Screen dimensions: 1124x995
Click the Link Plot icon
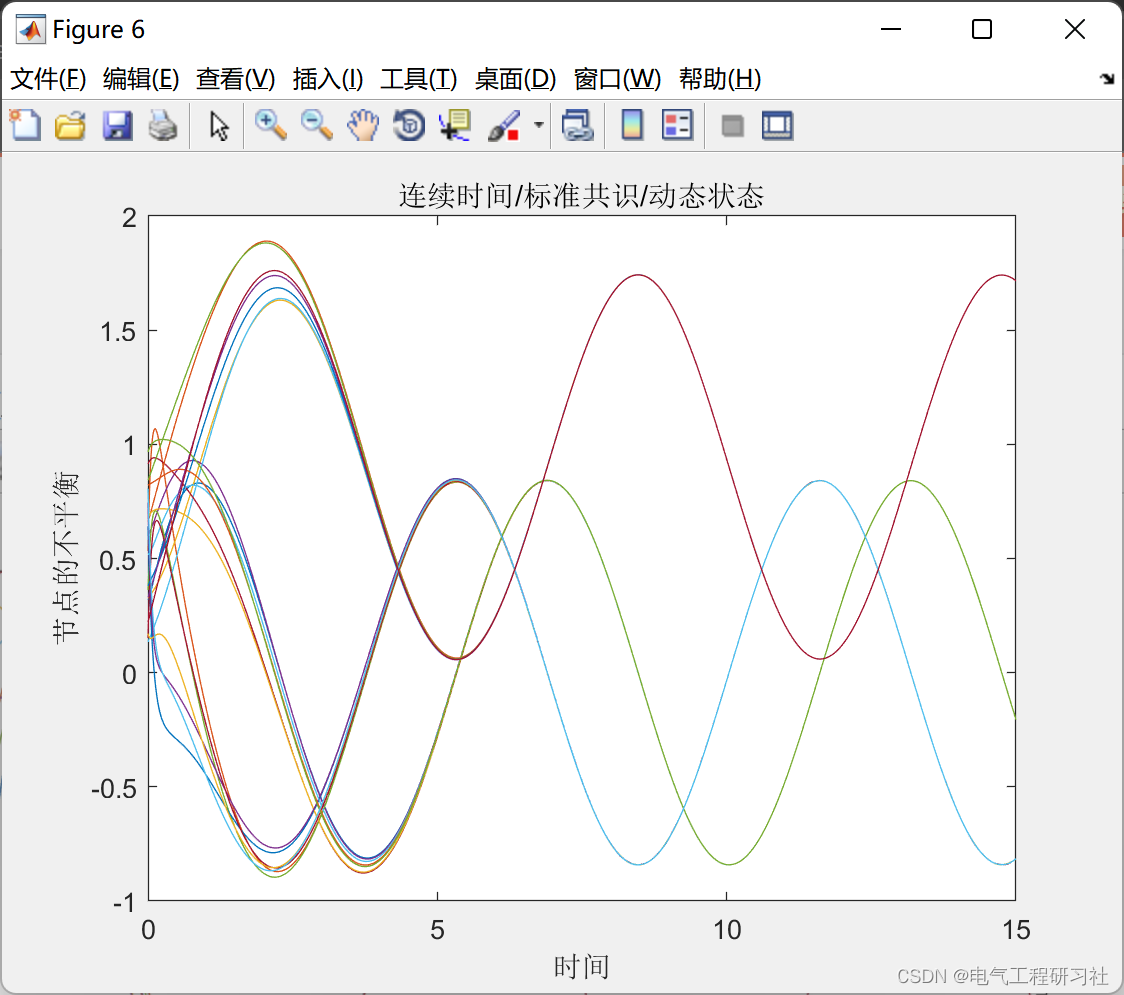[578, 125]
